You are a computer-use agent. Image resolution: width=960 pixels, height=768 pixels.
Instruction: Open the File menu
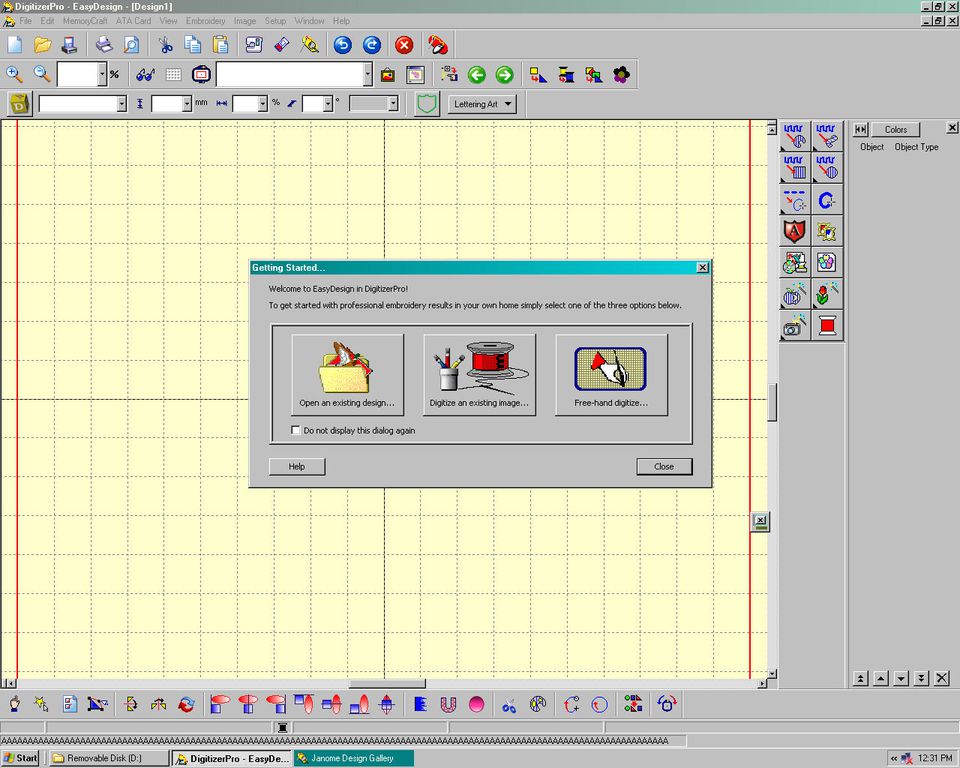25,21
